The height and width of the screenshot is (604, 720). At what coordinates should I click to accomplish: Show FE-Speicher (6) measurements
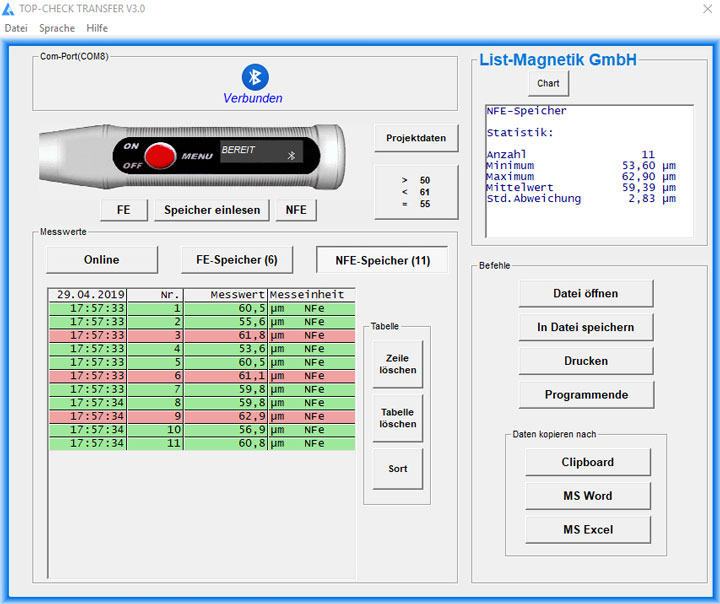tap(236, 260)
